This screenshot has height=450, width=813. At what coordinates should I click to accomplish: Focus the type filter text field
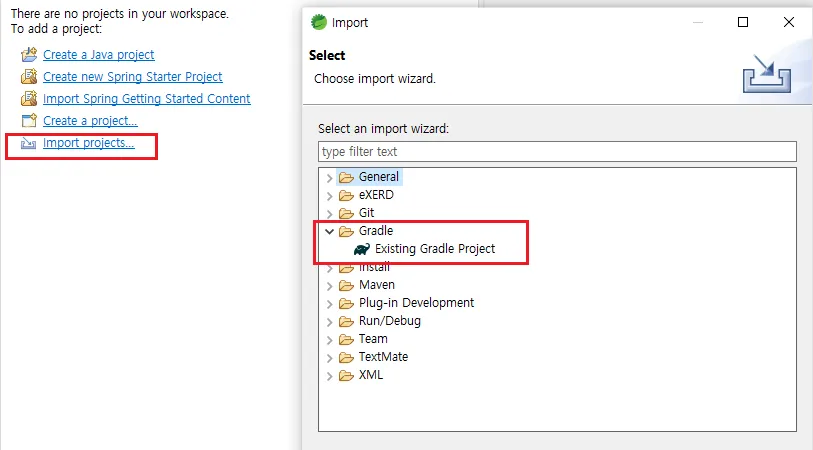pos(557,151)
